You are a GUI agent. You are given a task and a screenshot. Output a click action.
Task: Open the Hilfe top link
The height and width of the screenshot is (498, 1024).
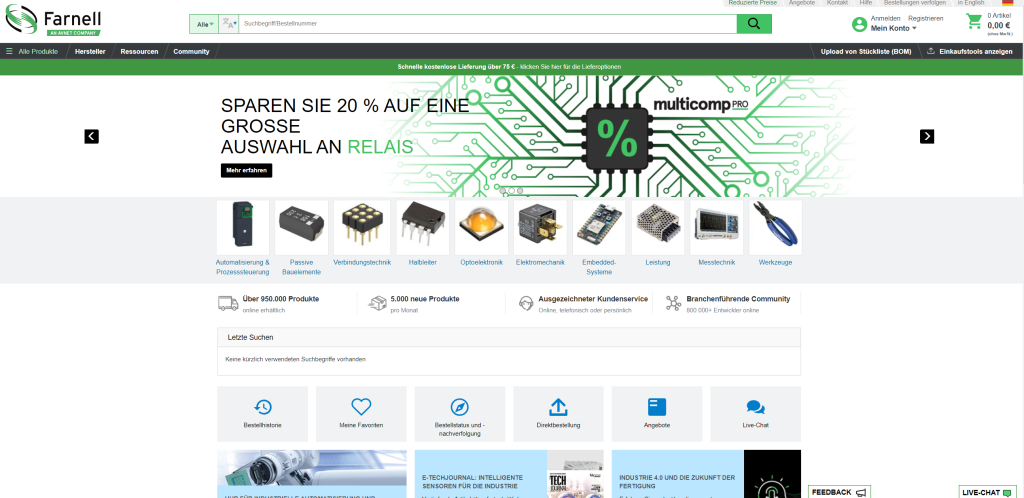(866, 3)
